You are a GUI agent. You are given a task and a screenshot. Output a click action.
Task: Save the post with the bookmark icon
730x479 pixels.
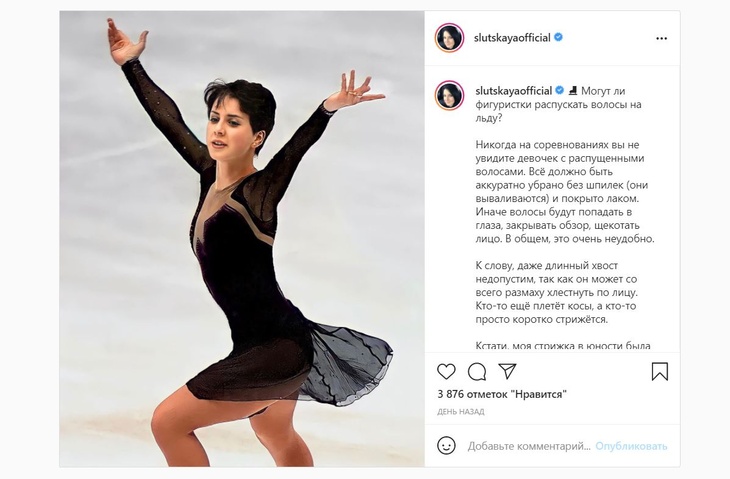[x=660, y=371]
